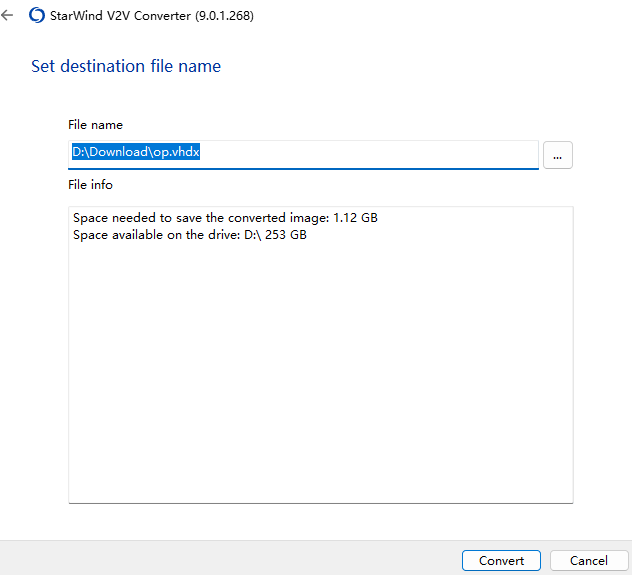Click the back arrow in the title bar
Viewport: 632px width, 575px height.
point(8,16)
